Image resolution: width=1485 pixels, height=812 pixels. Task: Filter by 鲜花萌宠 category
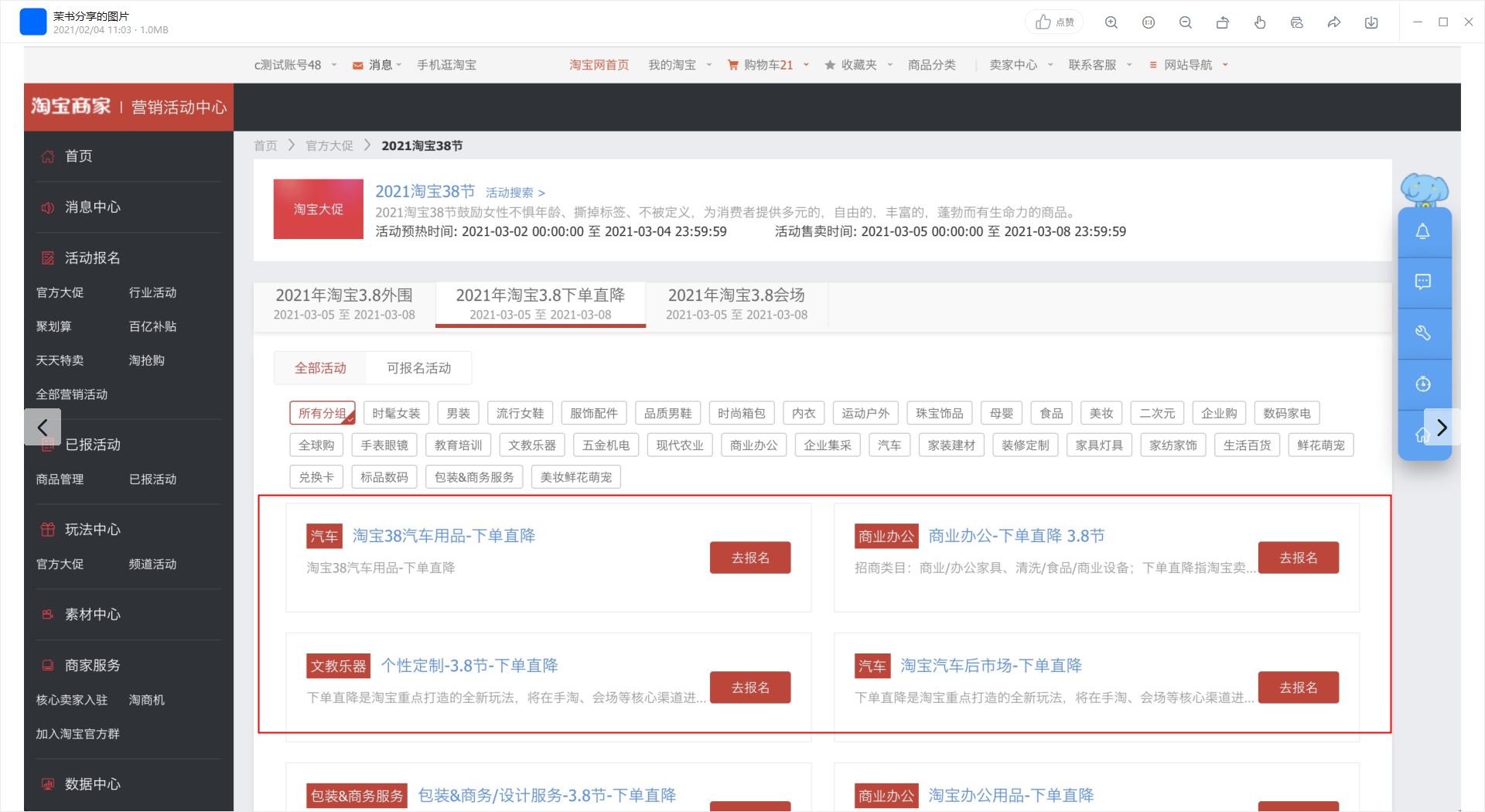[x=1321, y=445]
